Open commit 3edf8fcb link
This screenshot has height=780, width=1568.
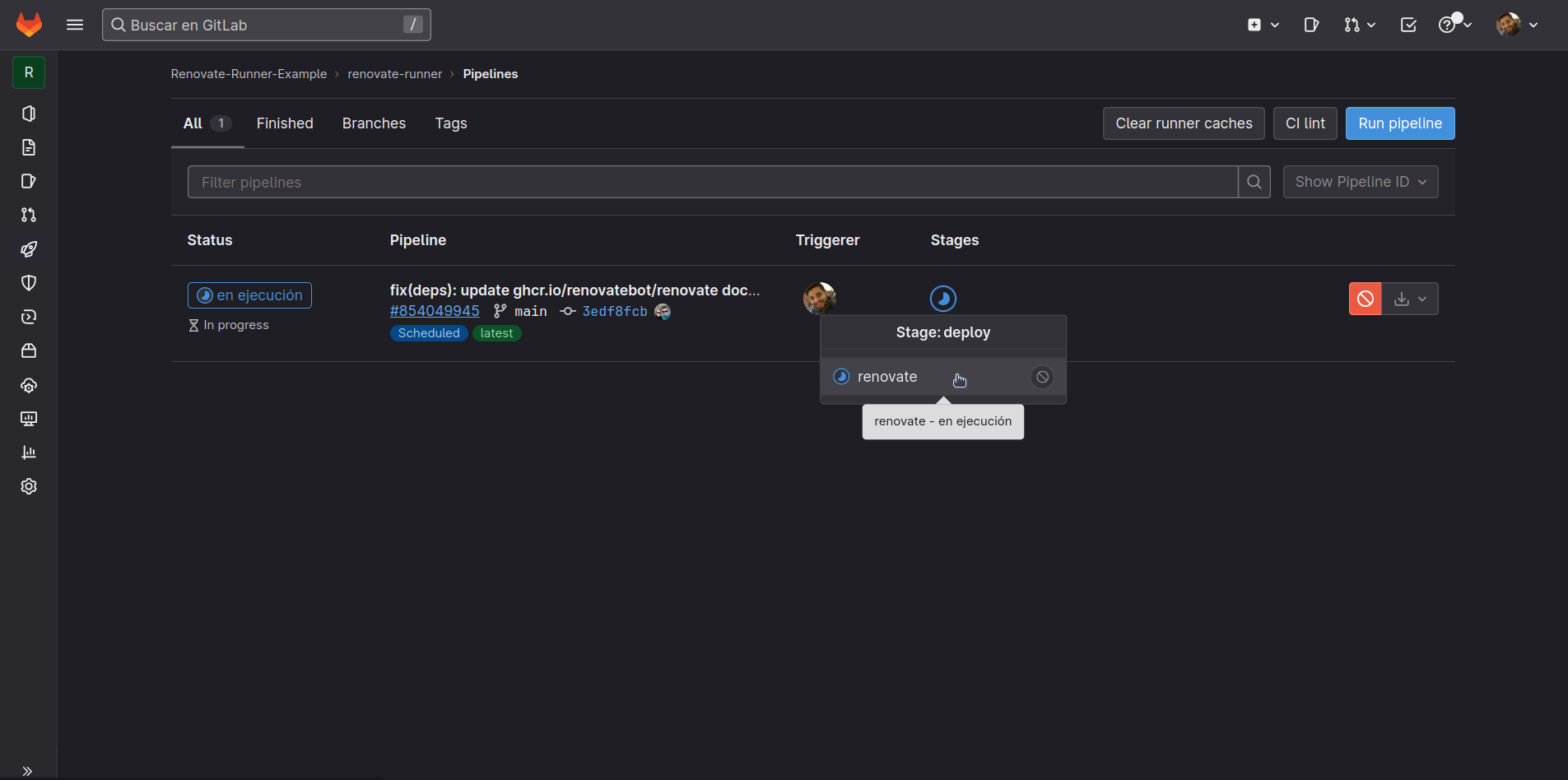[x=615, y=311]
